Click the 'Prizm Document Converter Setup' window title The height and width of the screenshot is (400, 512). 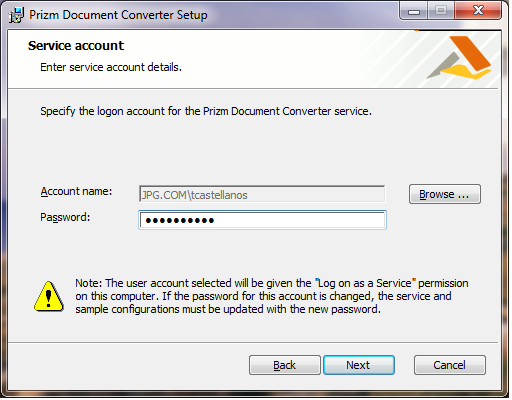pos(118,15)
